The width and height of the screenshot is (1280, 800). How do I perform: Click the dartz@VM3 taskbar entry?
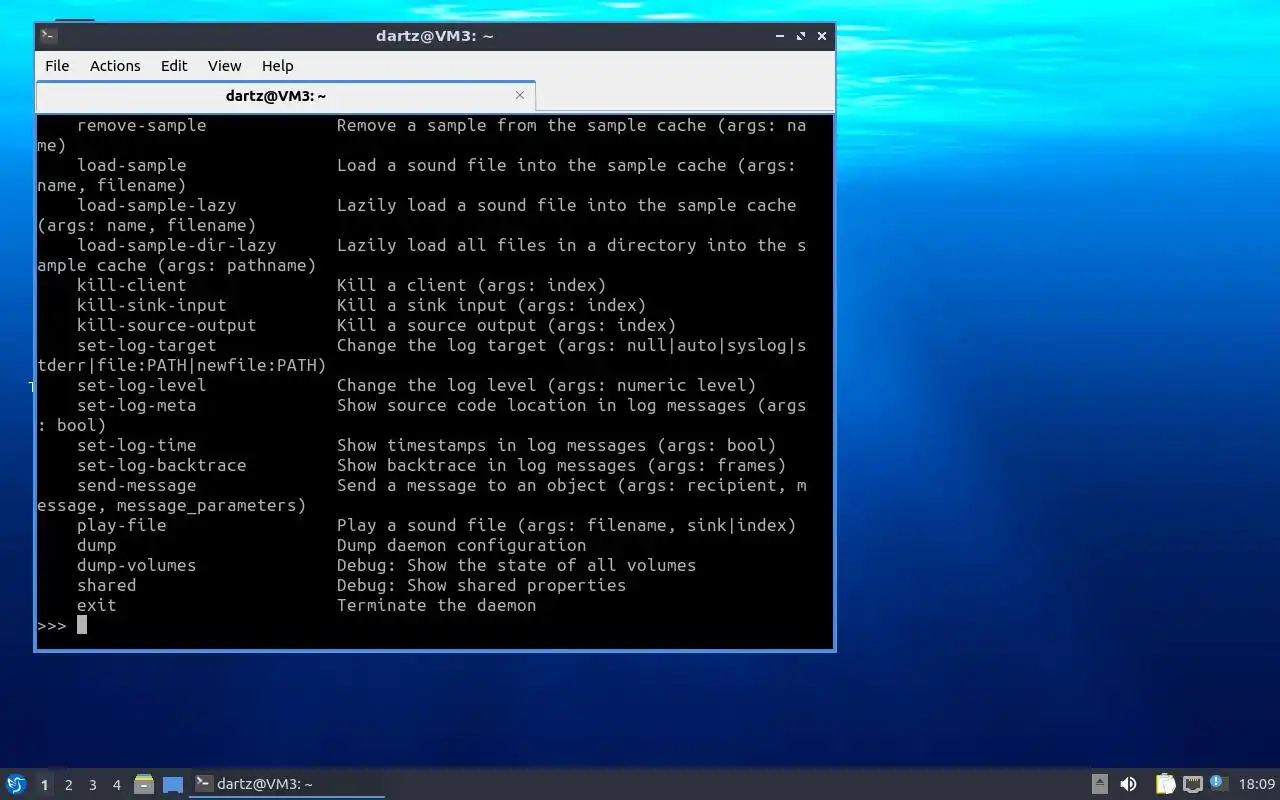coord(288,784)
